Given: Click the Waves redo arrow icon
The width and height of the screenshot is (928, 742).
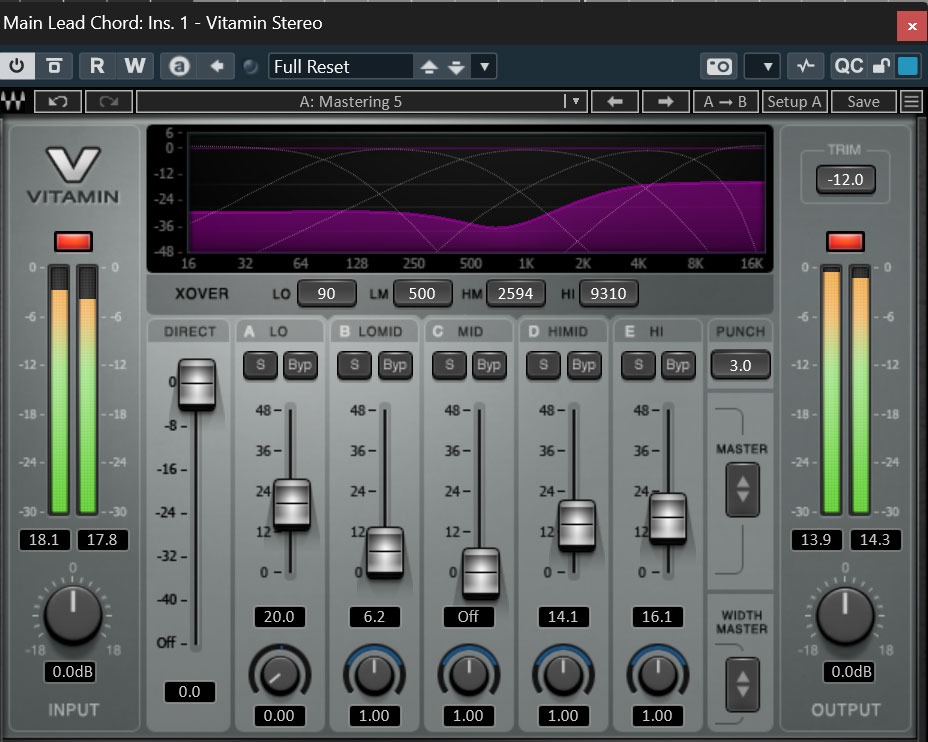Looking at the screenshot, I should point(108,101).
